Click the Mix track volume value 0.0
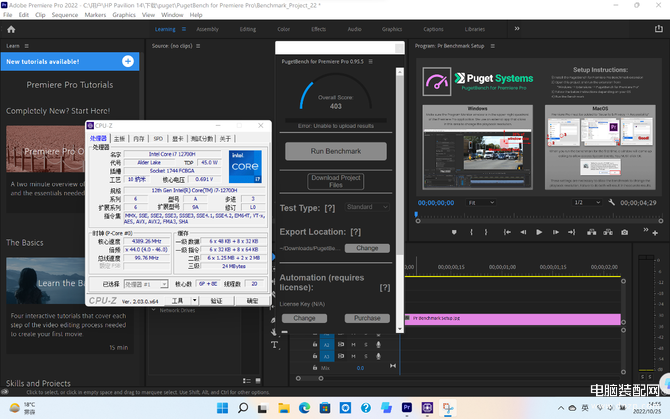The image size is (670, 419). tap(360, 368)
